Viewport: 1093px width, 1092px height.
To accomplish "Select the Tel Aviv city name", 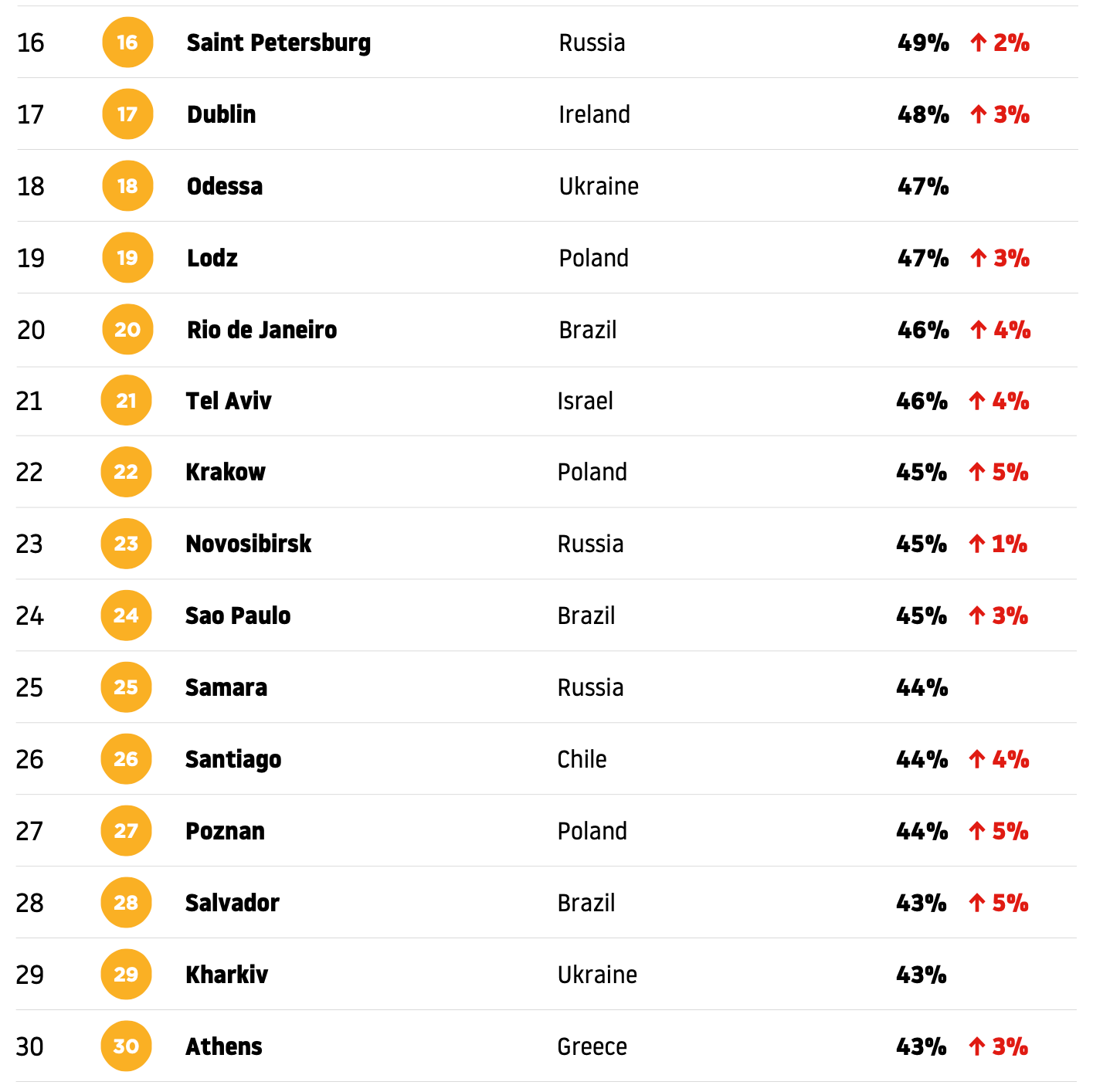I will [229, 402].
